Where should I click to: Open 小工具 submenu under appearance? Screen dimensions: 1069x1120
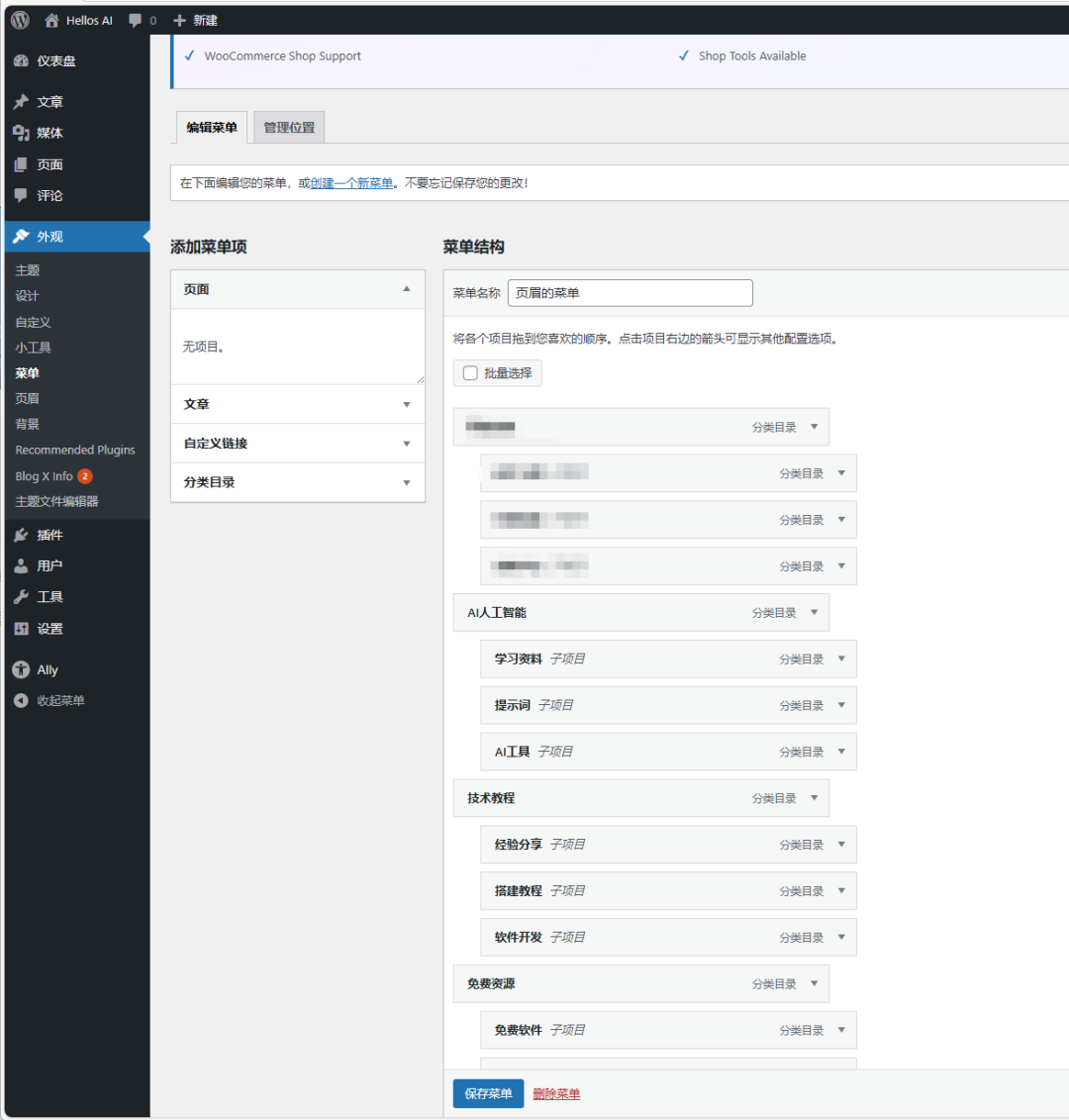click(34, 348)
